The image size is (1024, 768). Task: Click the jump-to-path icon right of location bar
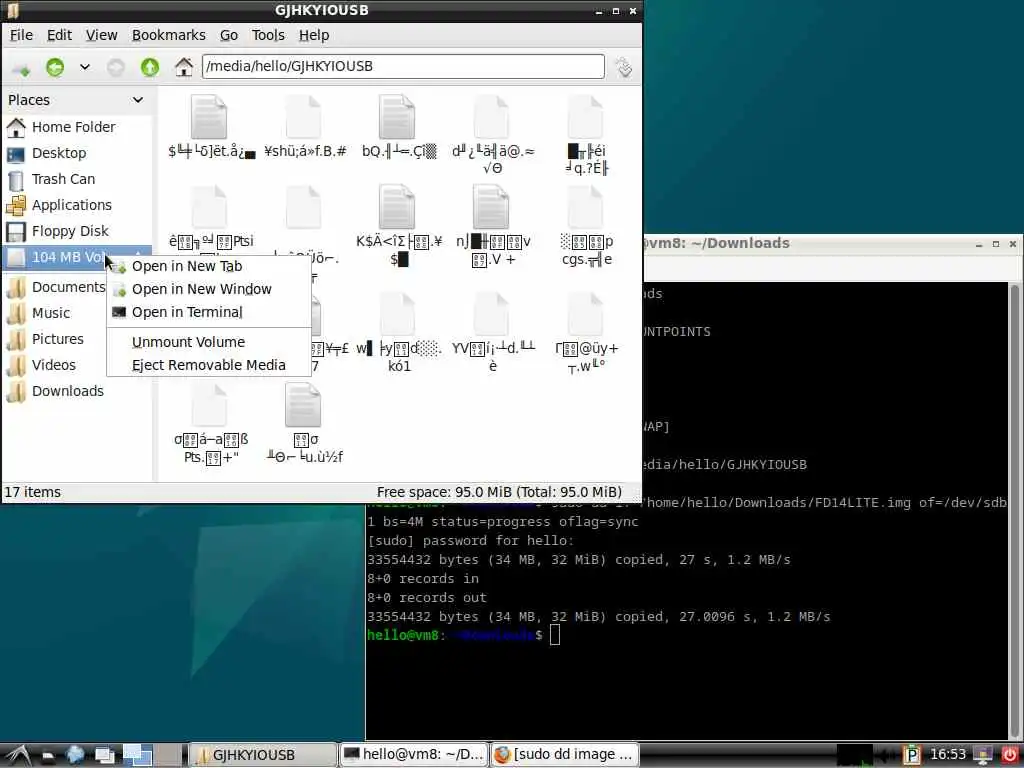click(x=624, y=67)
